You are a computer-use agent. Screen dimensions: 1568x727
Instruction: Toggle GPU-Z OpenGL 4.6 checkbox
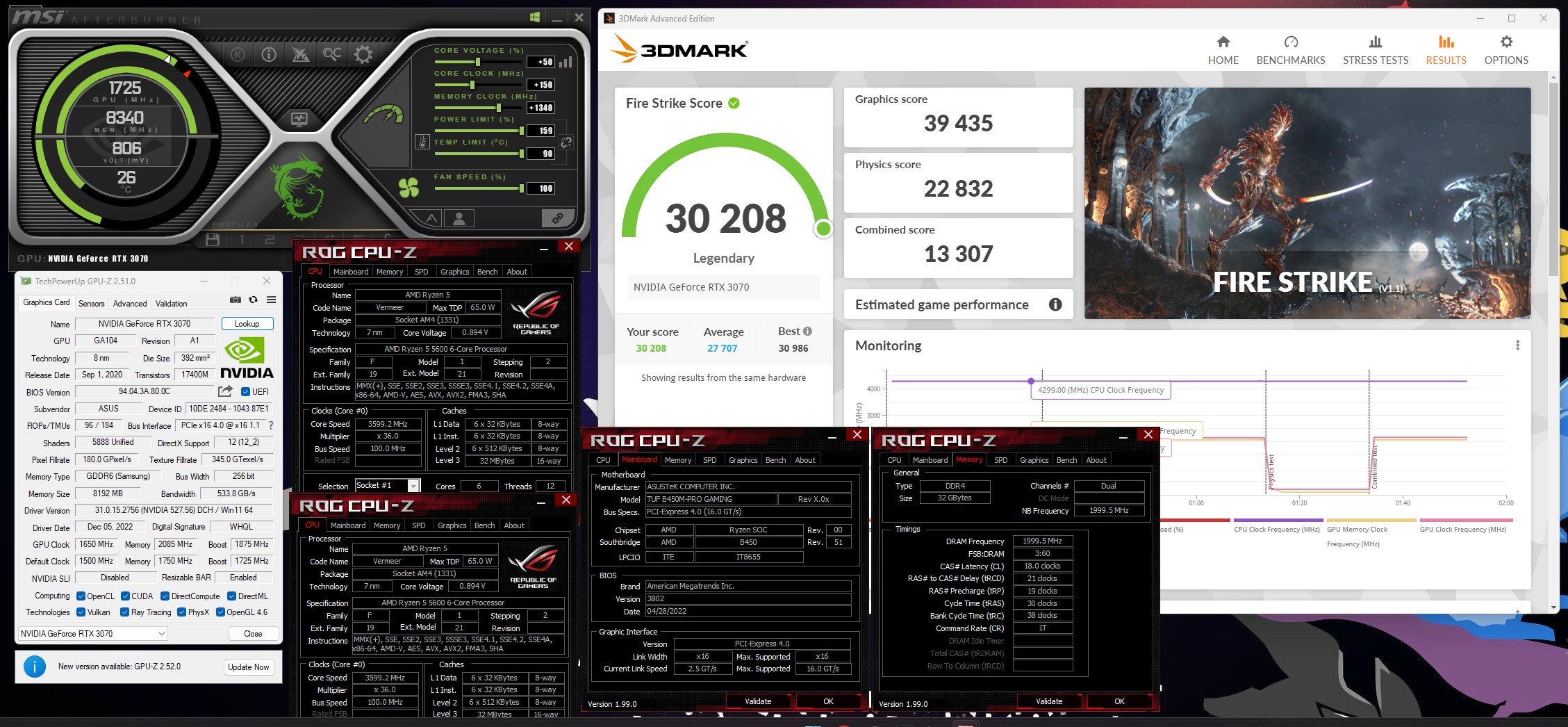(220, 612)
